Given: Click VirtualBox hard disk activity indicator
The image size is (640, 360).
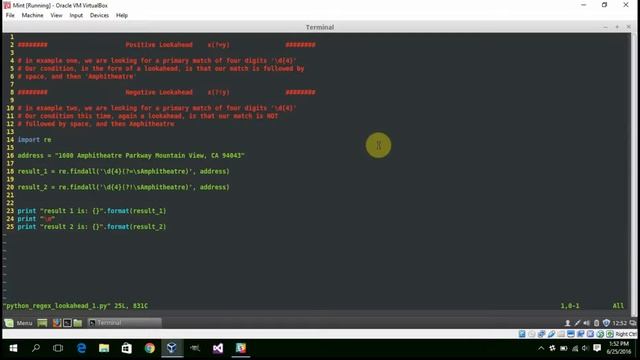Looking at the screenshot, I should click(522, 334).
